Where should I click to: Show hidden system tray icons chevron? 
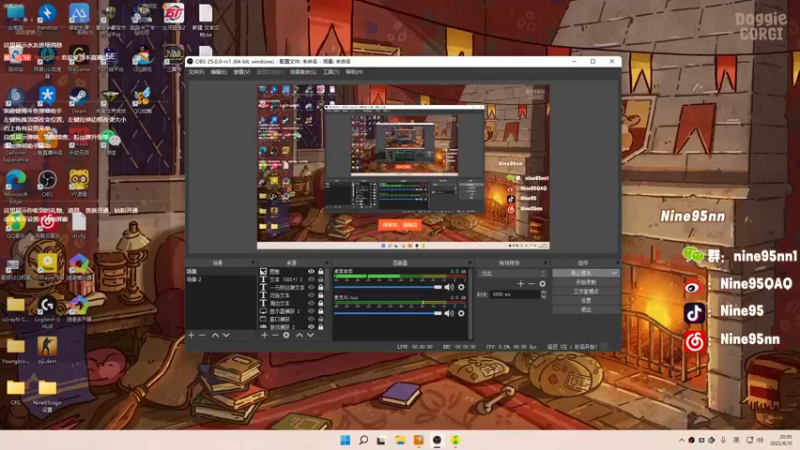point(681,440)
